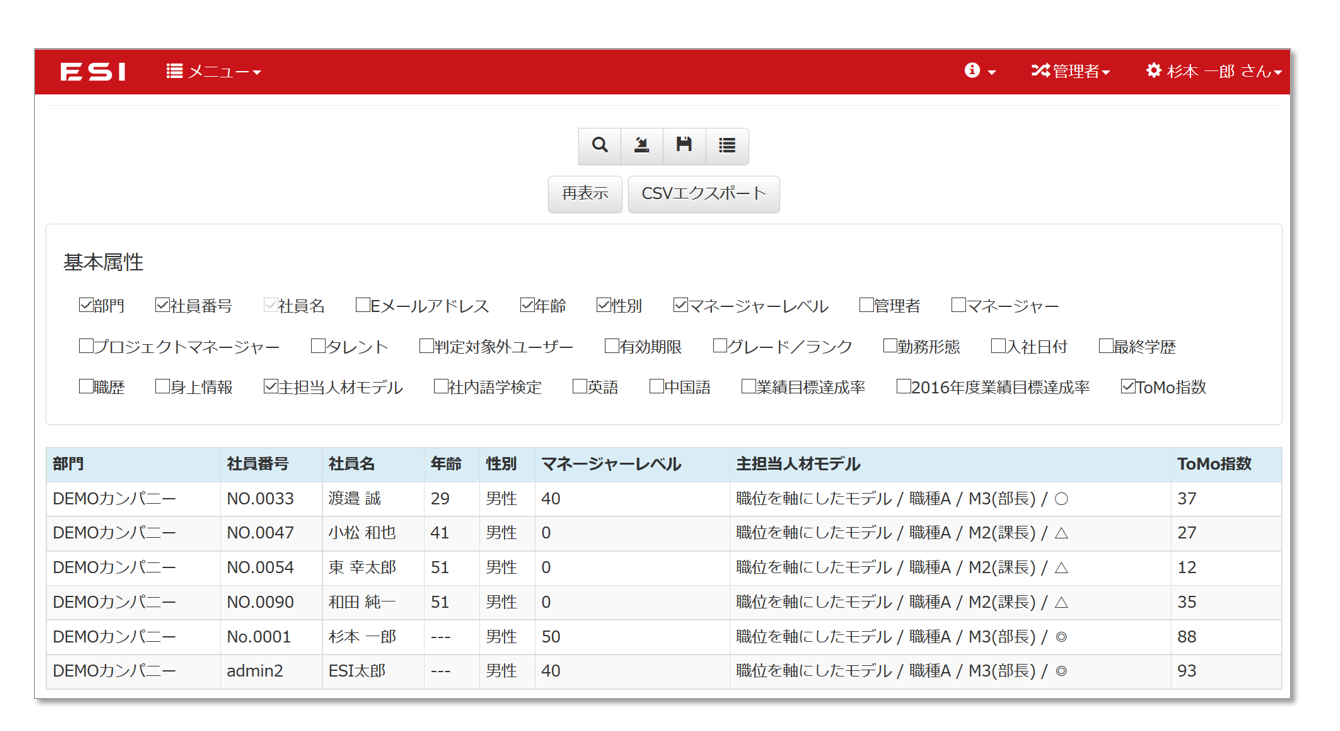Tick the 2016年度業績目標達成率 checkbox
Image resolution: width=1340 pixels, height=731 pixels.
coord(904,386)
